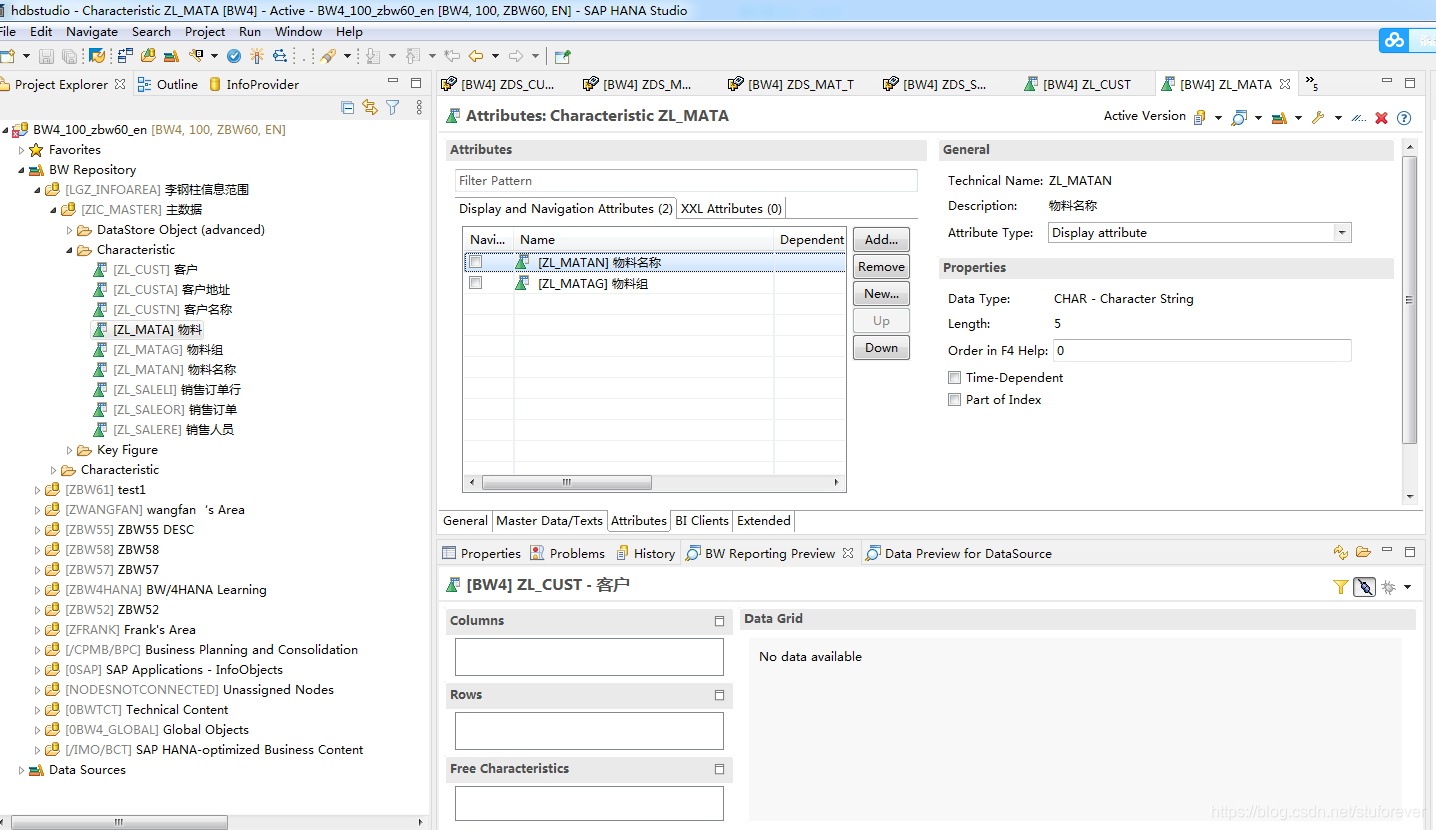The width and height of the screenshot is (1436, 830).
Task: Click the pin editor icon at toolbar end
Action: click(562, 56)
